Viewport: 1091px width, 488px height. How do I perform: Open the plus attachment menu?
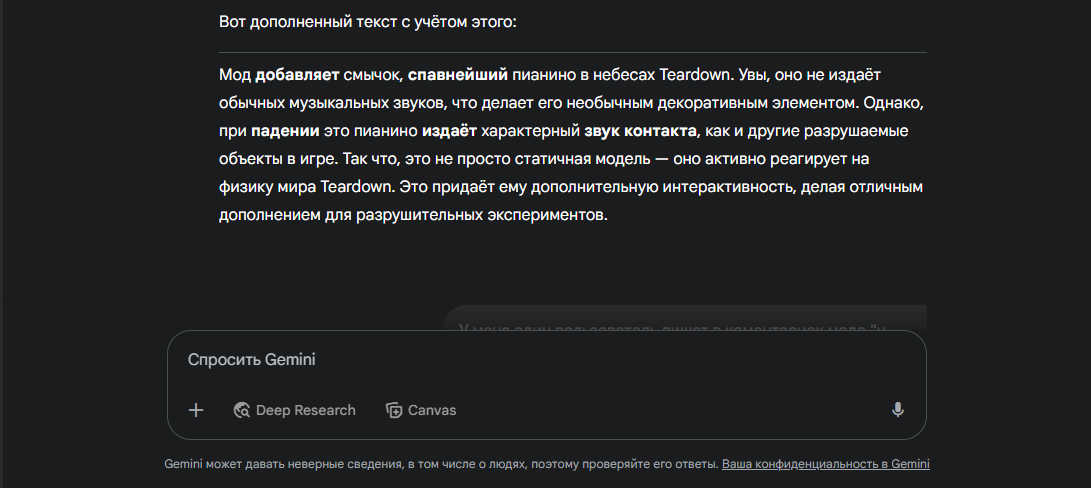196,410
